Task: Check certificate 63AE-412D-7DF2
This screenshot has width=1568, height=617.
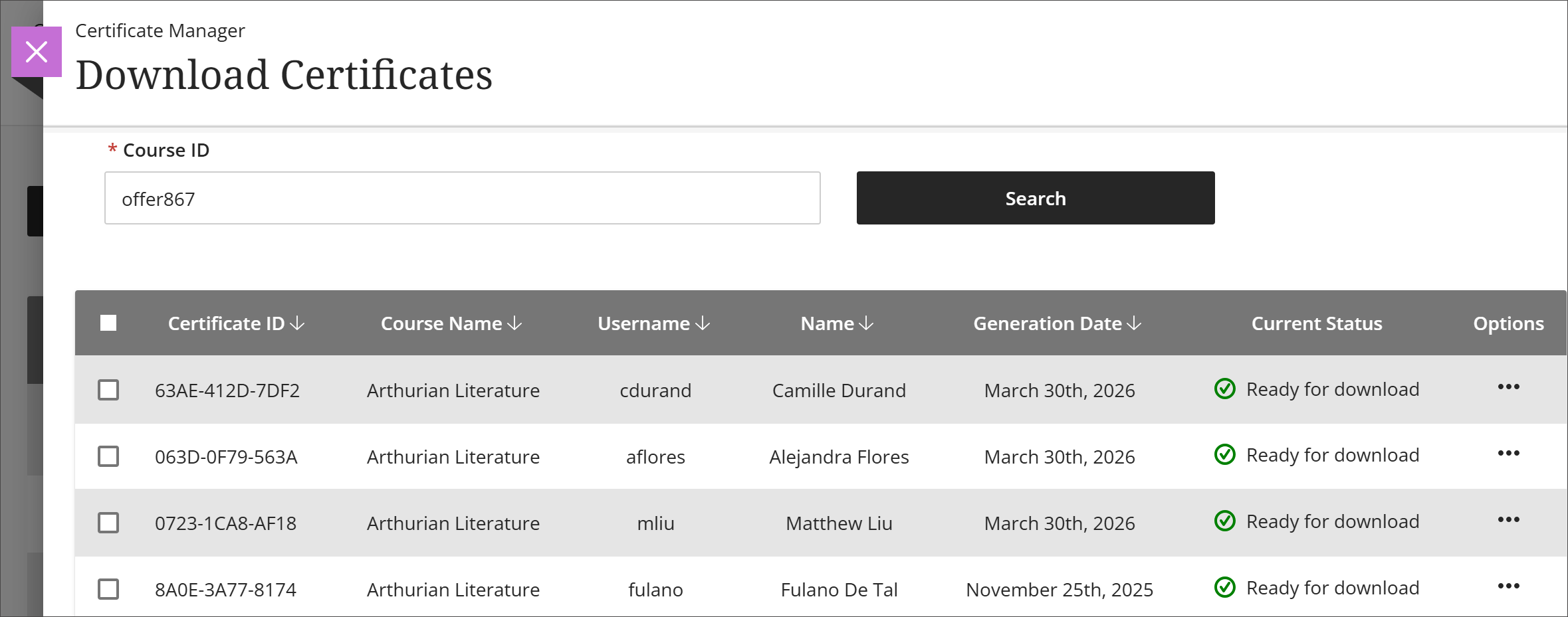Action: (109, 390)
